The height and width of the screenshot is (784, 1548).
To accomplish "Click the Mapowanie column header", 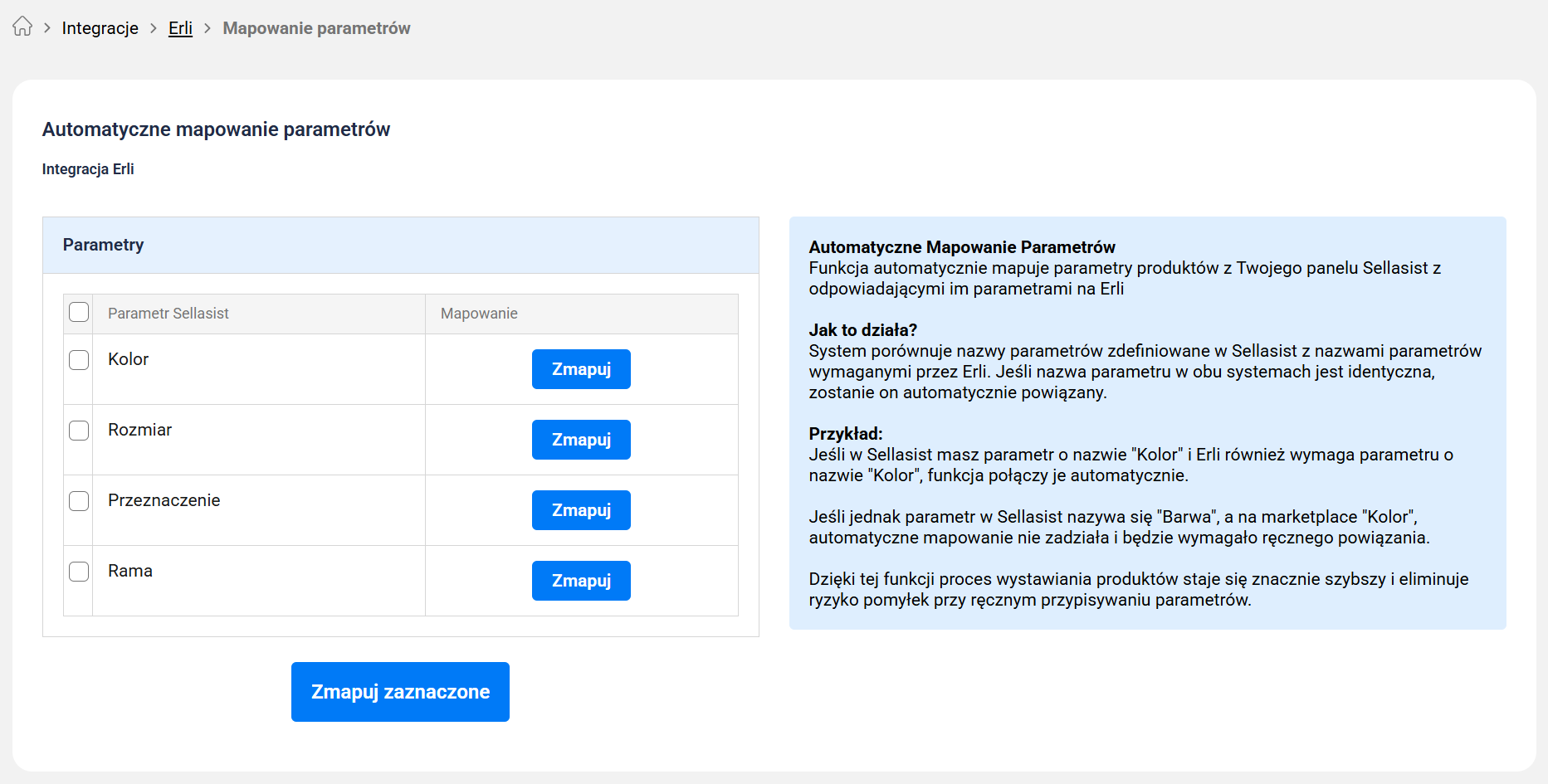I will click(x=479, y=314).
